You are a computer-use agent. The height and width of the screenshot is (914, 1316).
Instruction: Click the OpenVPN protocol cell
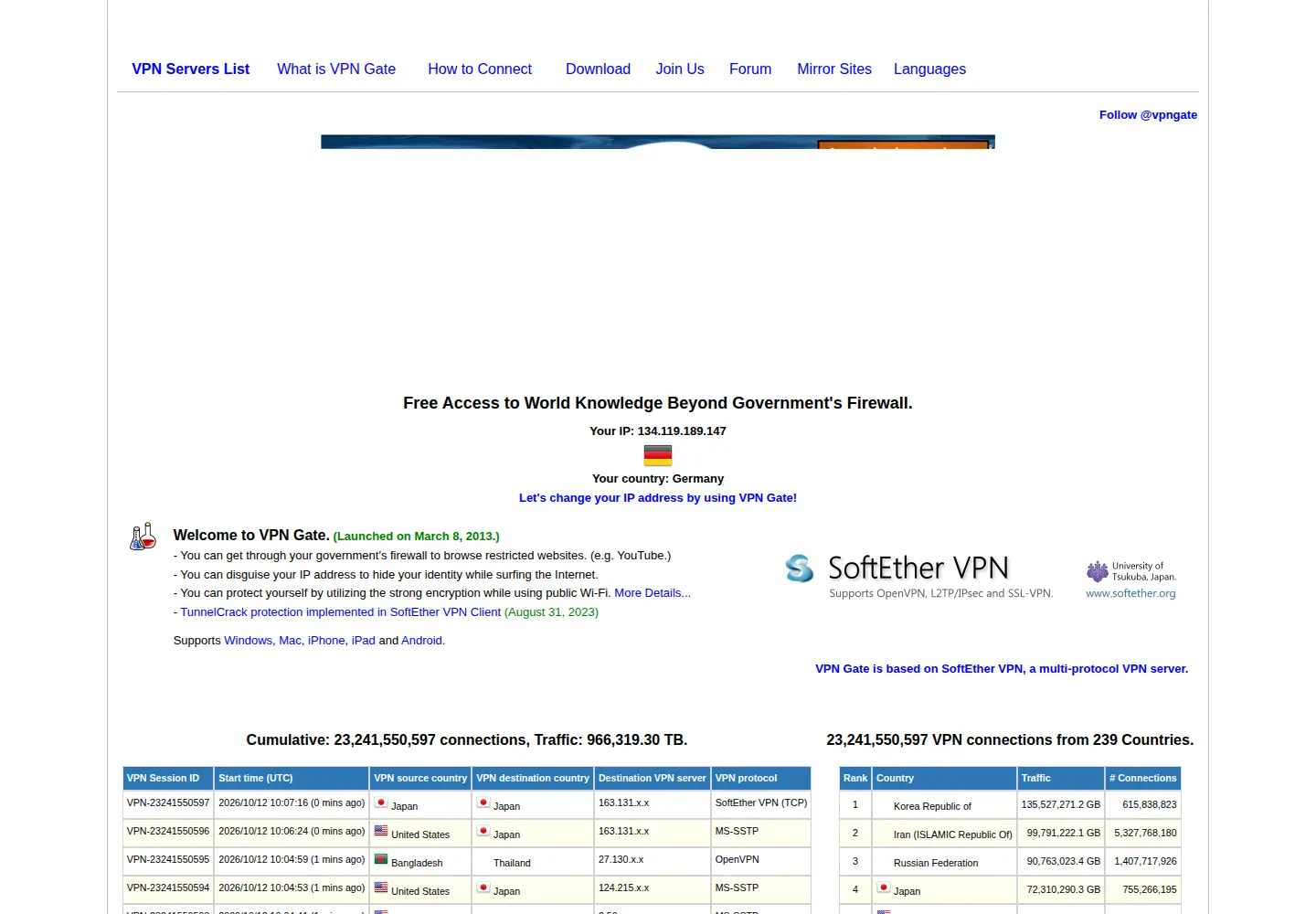tap(761, 860)
